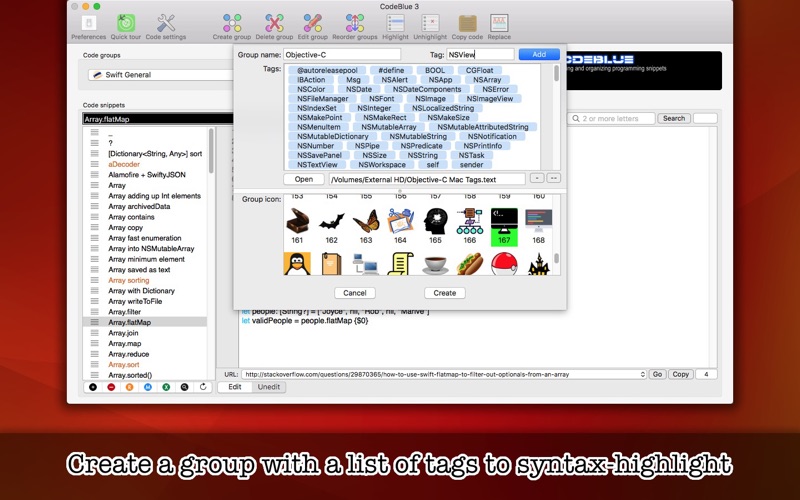
Task: Click the Copy code toolbar icon
Action: point(467,23)
